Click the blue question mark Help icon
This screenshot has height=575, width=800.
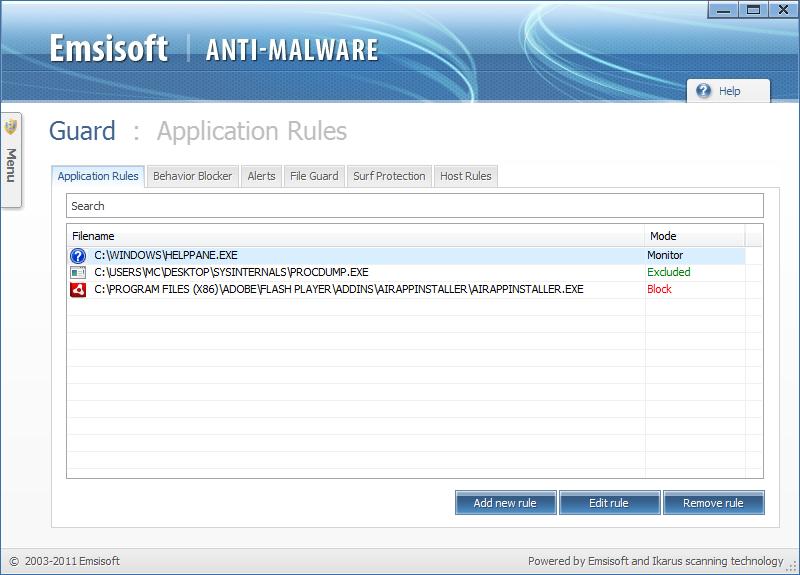pyautogui.click(x=703, y=91)
